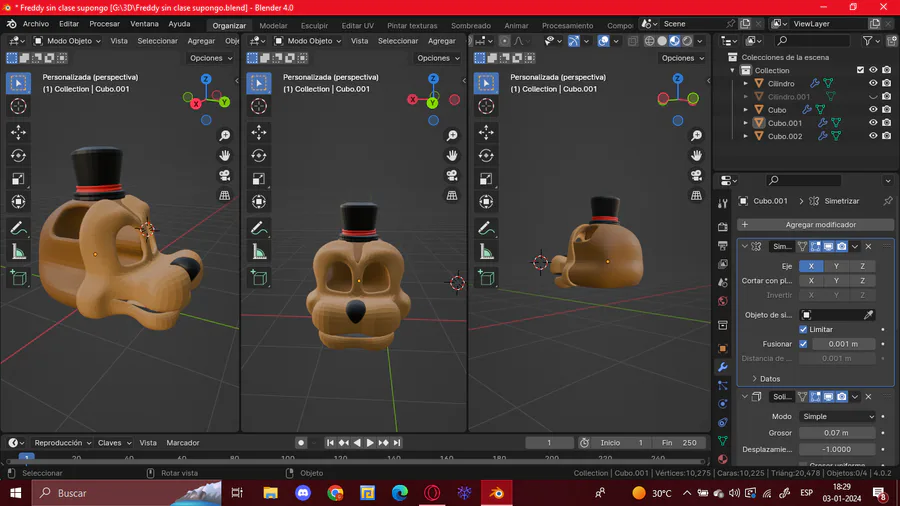Image resolution: width=900 pixels, height=506 pixels.
Task: Toggle visibility eye of Cubo.002
Action: click(873, 136)
